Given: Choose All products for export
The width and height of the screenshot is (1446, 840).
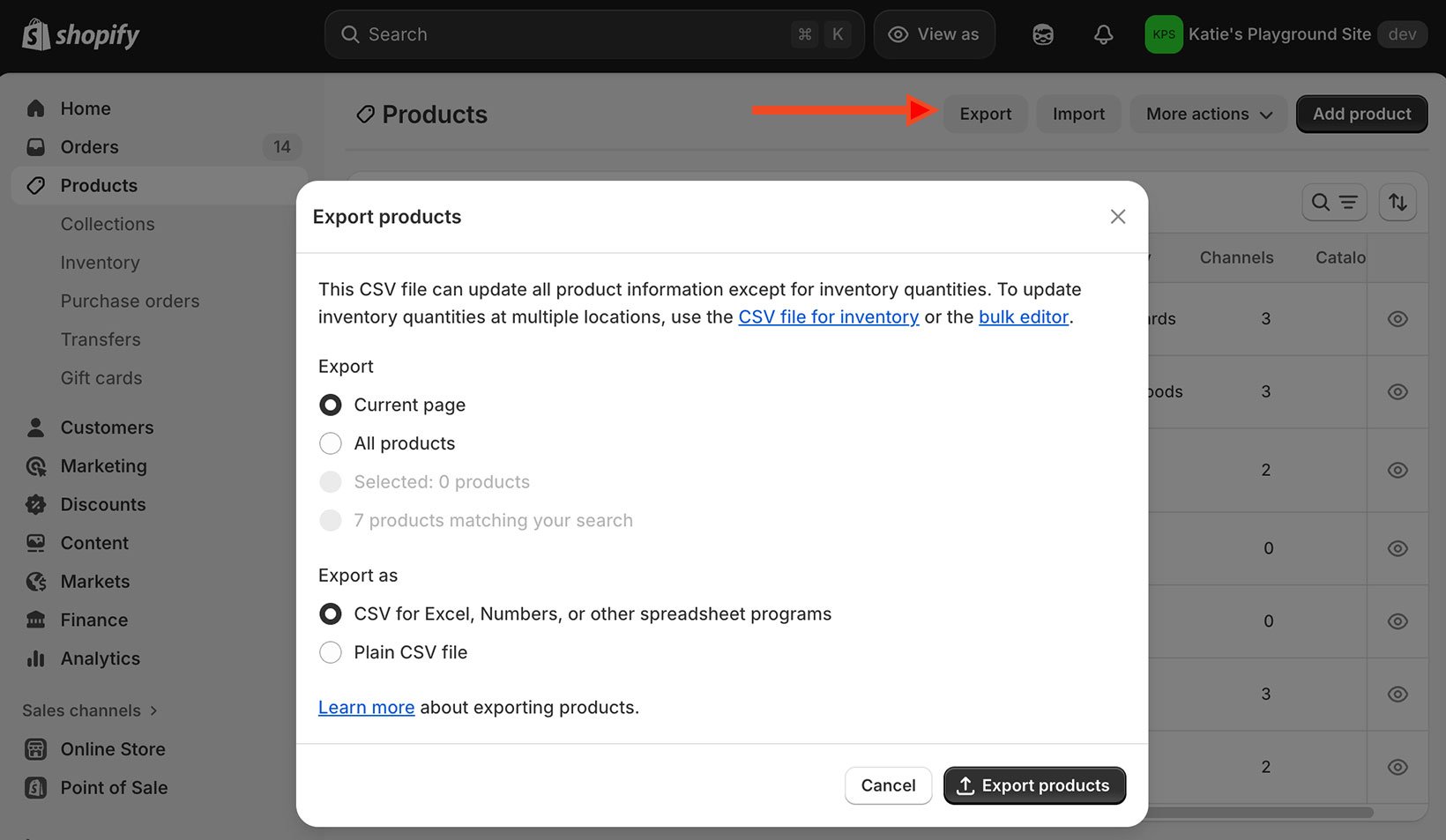Looking at the screenshot, I should [331, 443].
